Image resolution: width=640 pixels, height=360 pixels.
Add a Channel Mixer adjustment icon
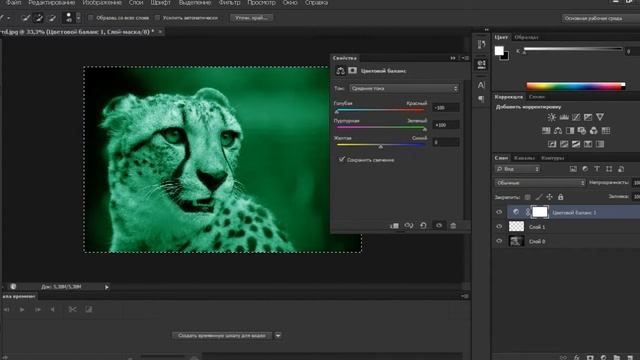pyautogui.click(x=593, y=131)
